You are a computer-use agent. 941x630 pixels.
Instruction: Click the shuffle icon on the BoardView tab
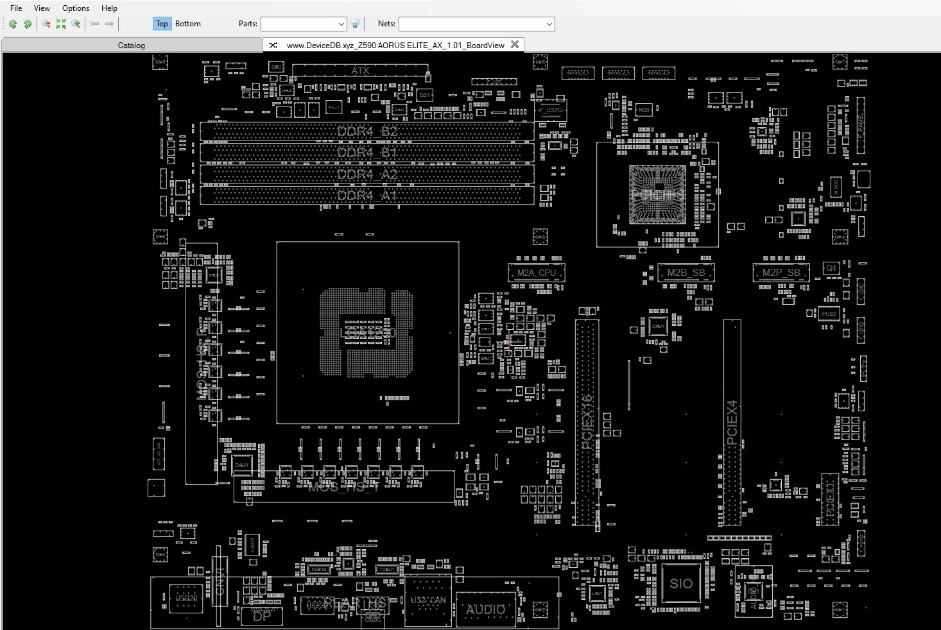tap(273, 45)
